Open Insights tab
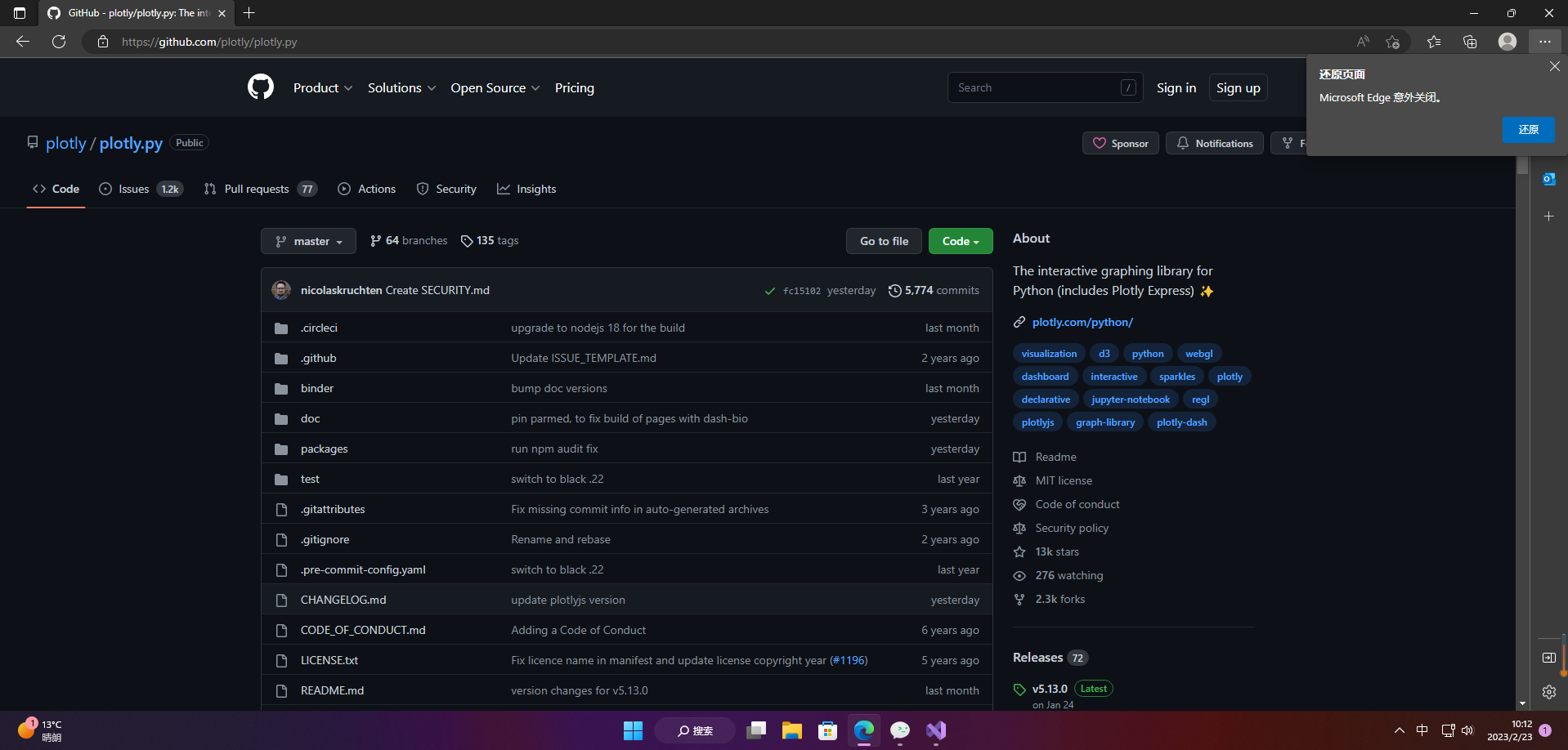Screen dimensions: 1568x750 click(526, 189)
